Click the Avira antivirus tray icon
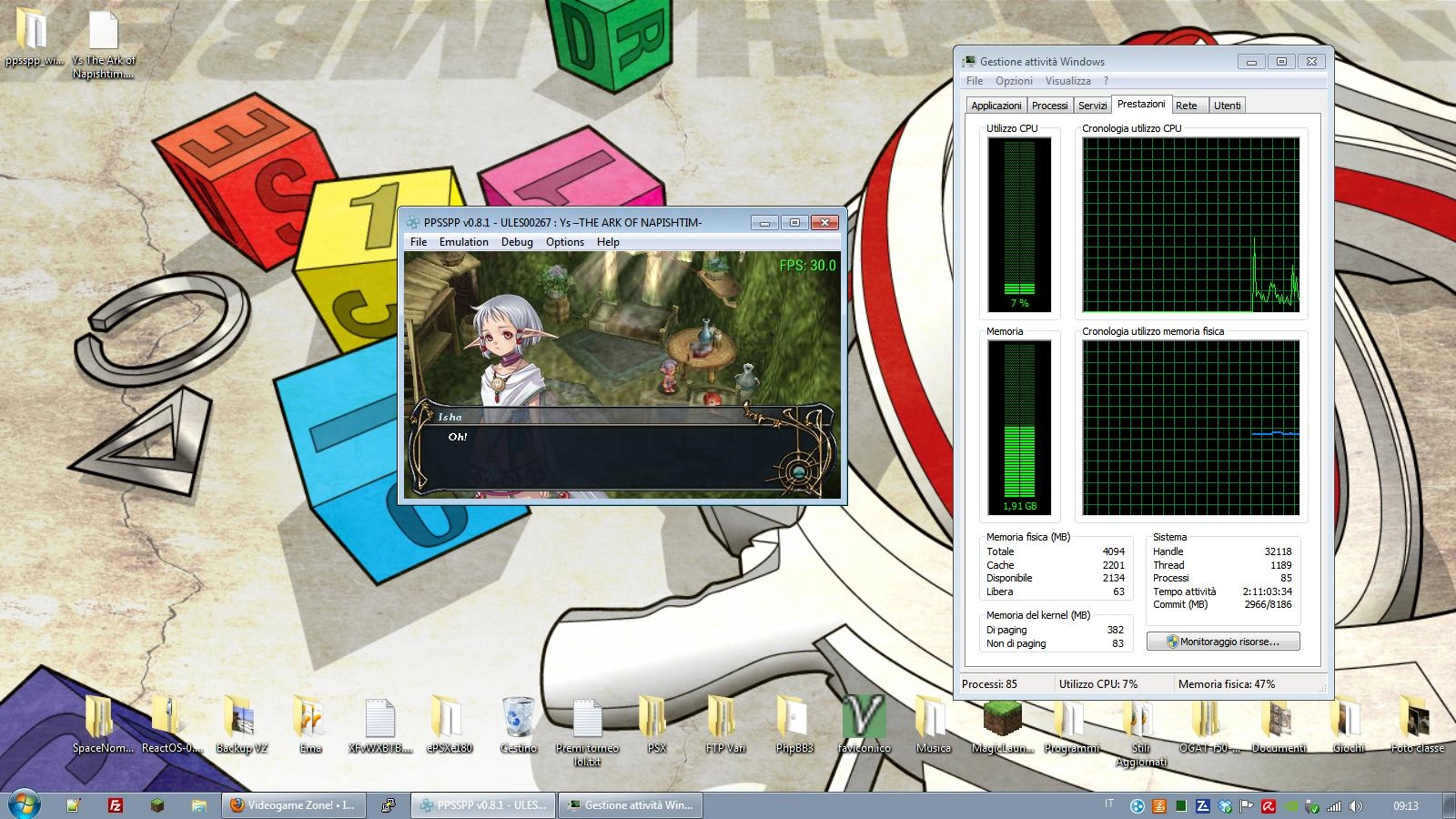The height and width of the screenshot is (819, 1456). click(x=1268, y=806)
